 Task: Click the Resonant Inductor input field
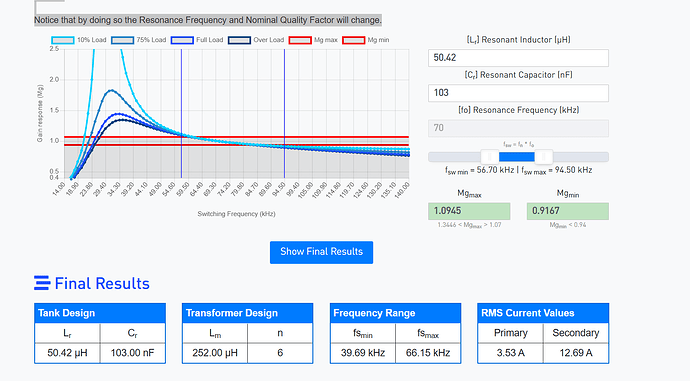(518, 58)
